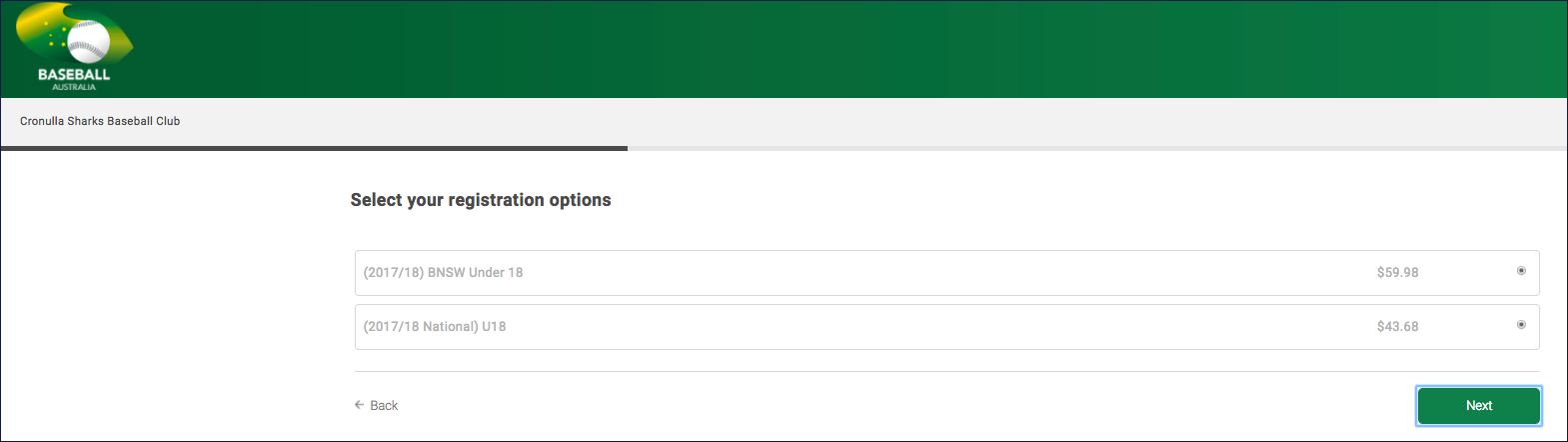Select the National U18 radio button

click(1521, 325)
